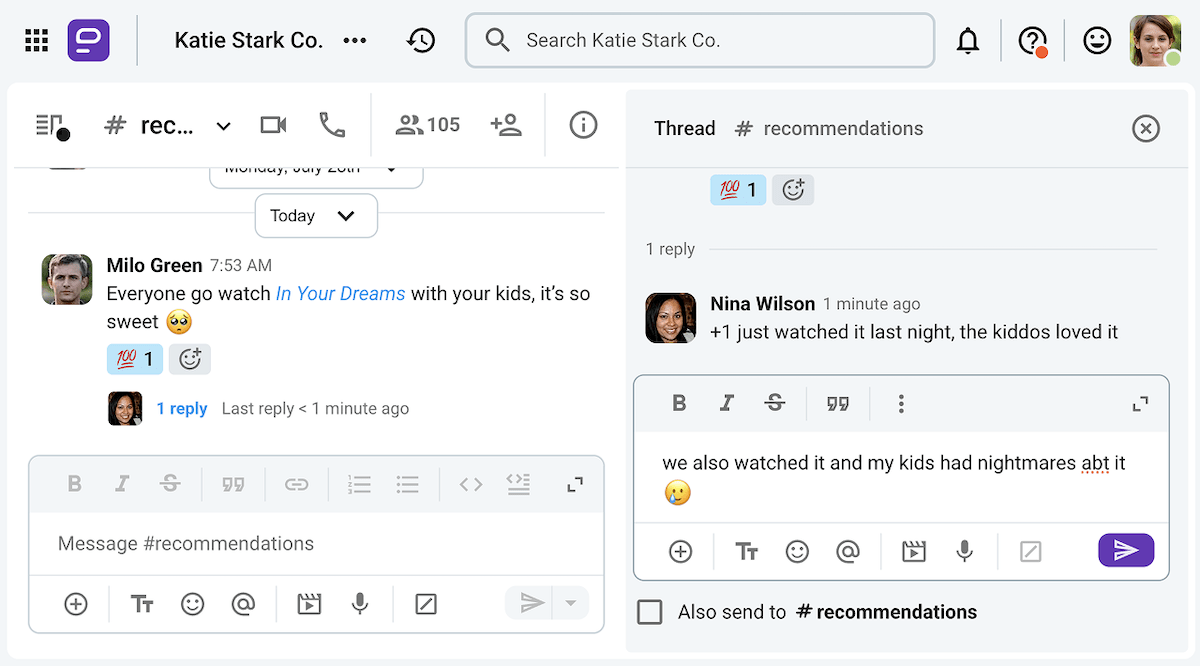Open the more formatting options three-dot menu
Image resolution: width=1200 pixels, height=666 pixels.
[x=901, y=403]
